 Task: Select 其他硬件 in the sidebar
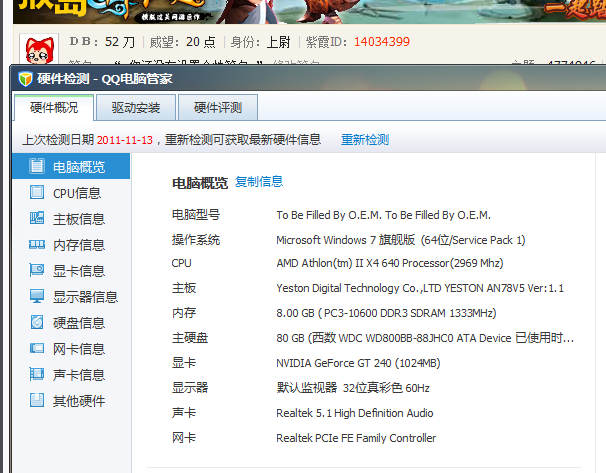click(71, 401)
